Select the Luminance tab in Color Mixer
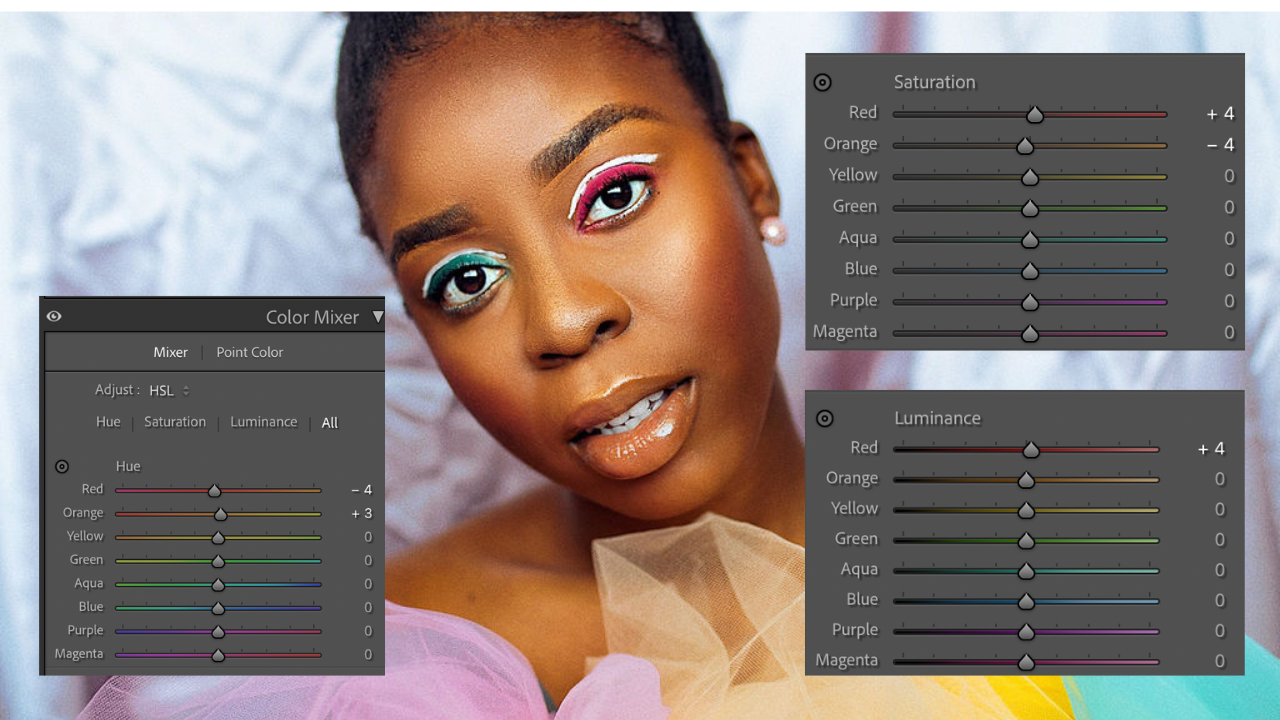 tap(264, 422)
